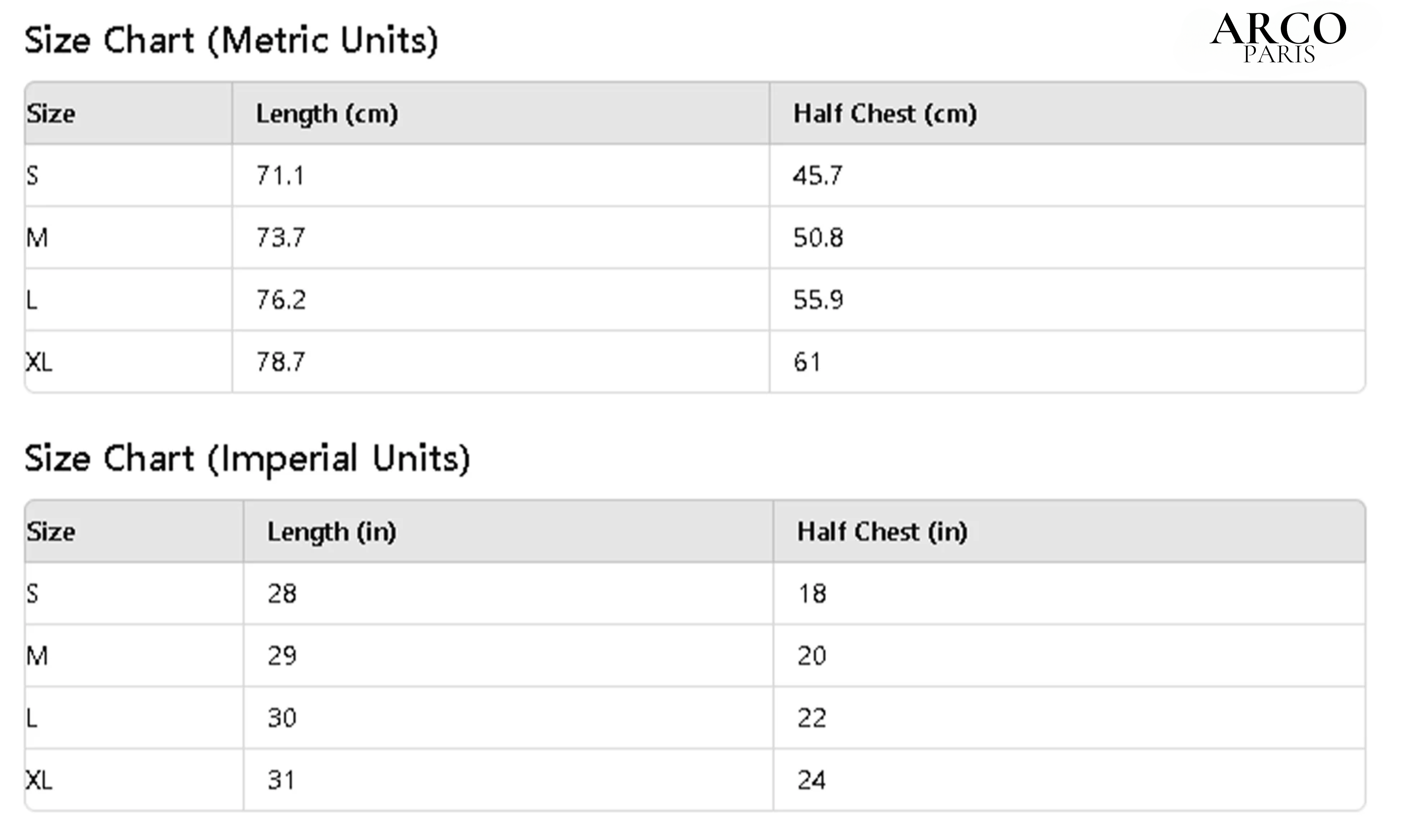The image size is (1401, 840).
Task: Select the Length (in) column header
Action: point(332,532)
